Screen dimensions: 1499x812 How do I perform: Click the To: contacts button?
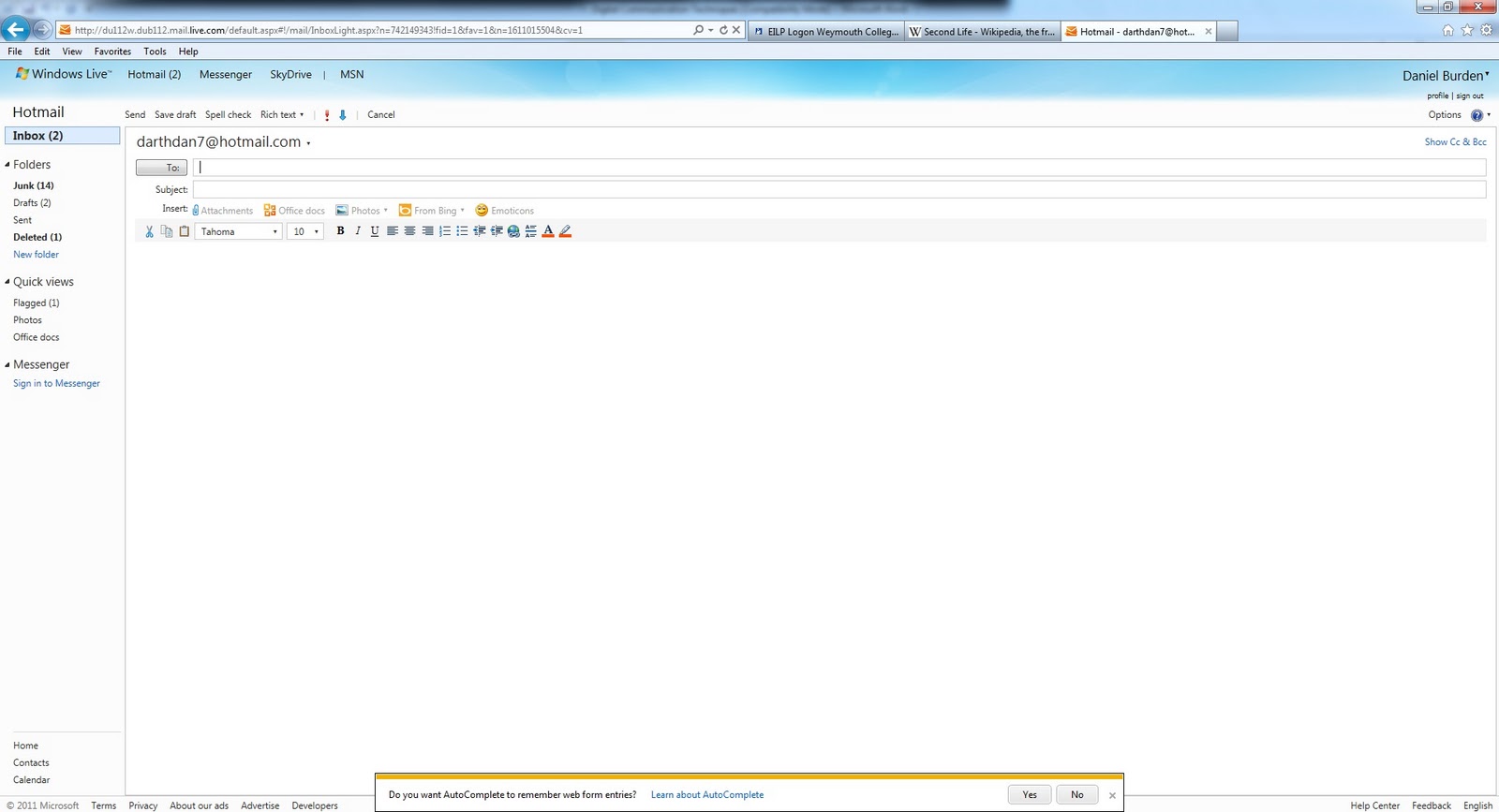tap(161, 168)
